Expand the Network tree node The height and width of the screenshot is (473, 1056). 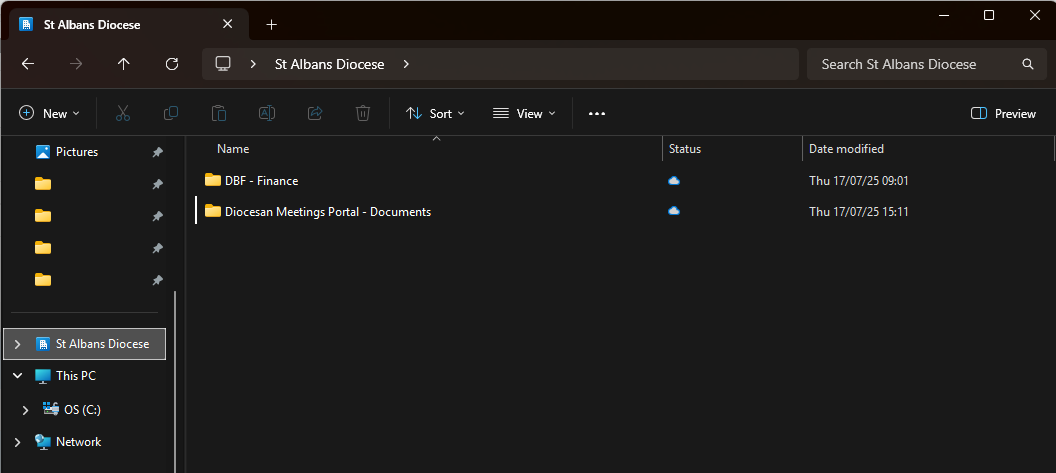tap(18, 442)
